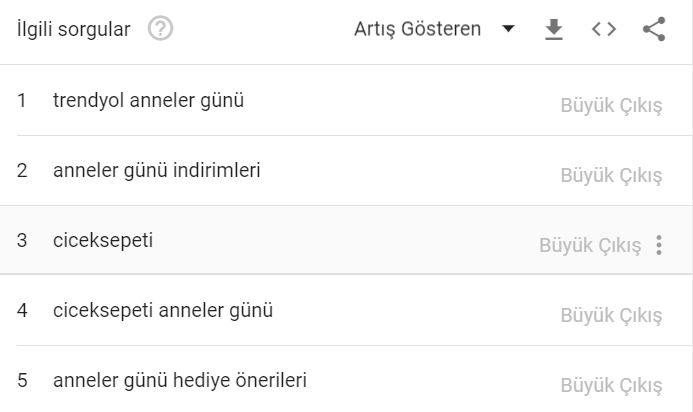The width and height of the screenshot is (693, 412).
Task: Select the ciceksepeti query
Action: click(x=103, y=240)
